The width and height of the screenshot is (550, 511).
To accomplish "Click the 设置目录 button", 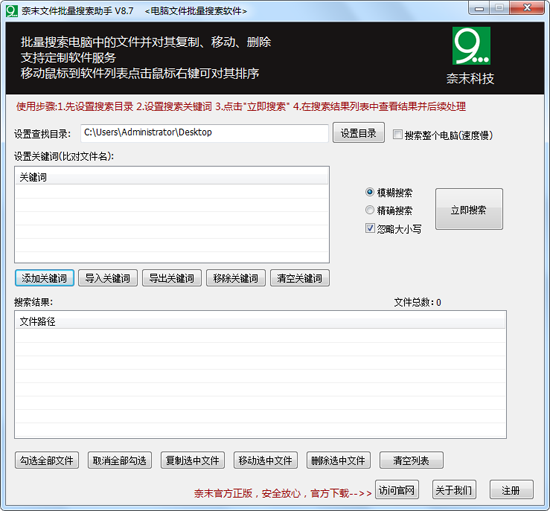I will tap(358, 133).
